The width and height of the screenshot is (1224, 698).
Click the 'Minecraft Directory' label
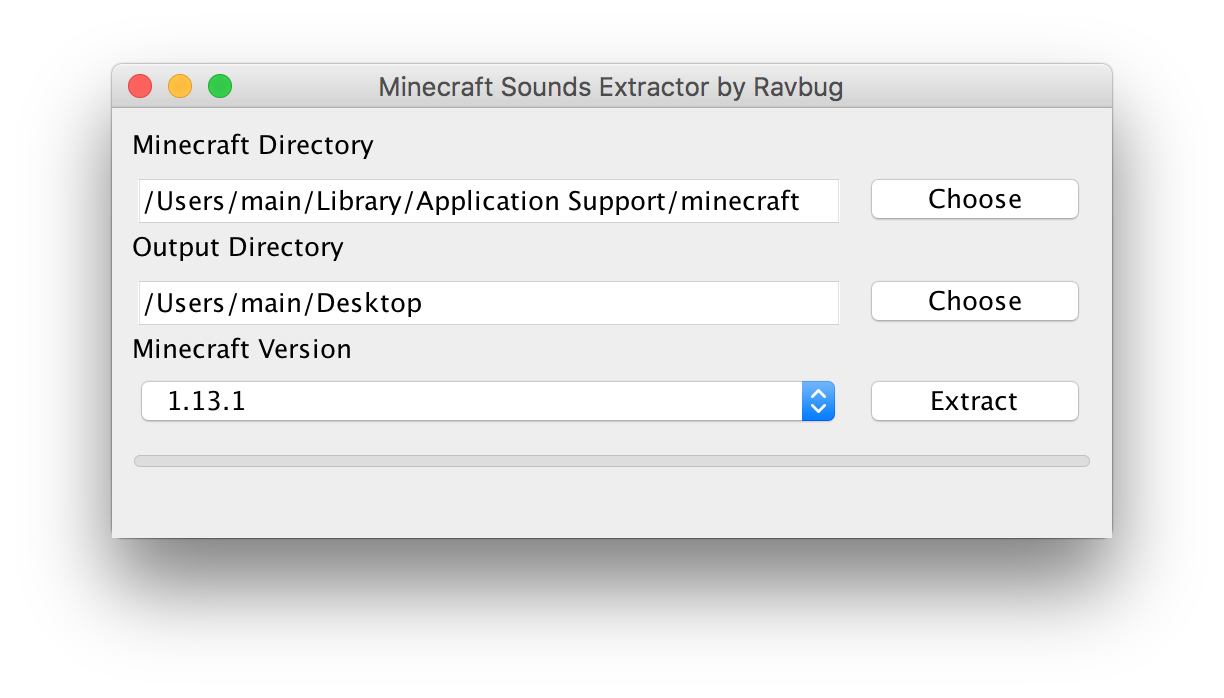coord(252,145)
